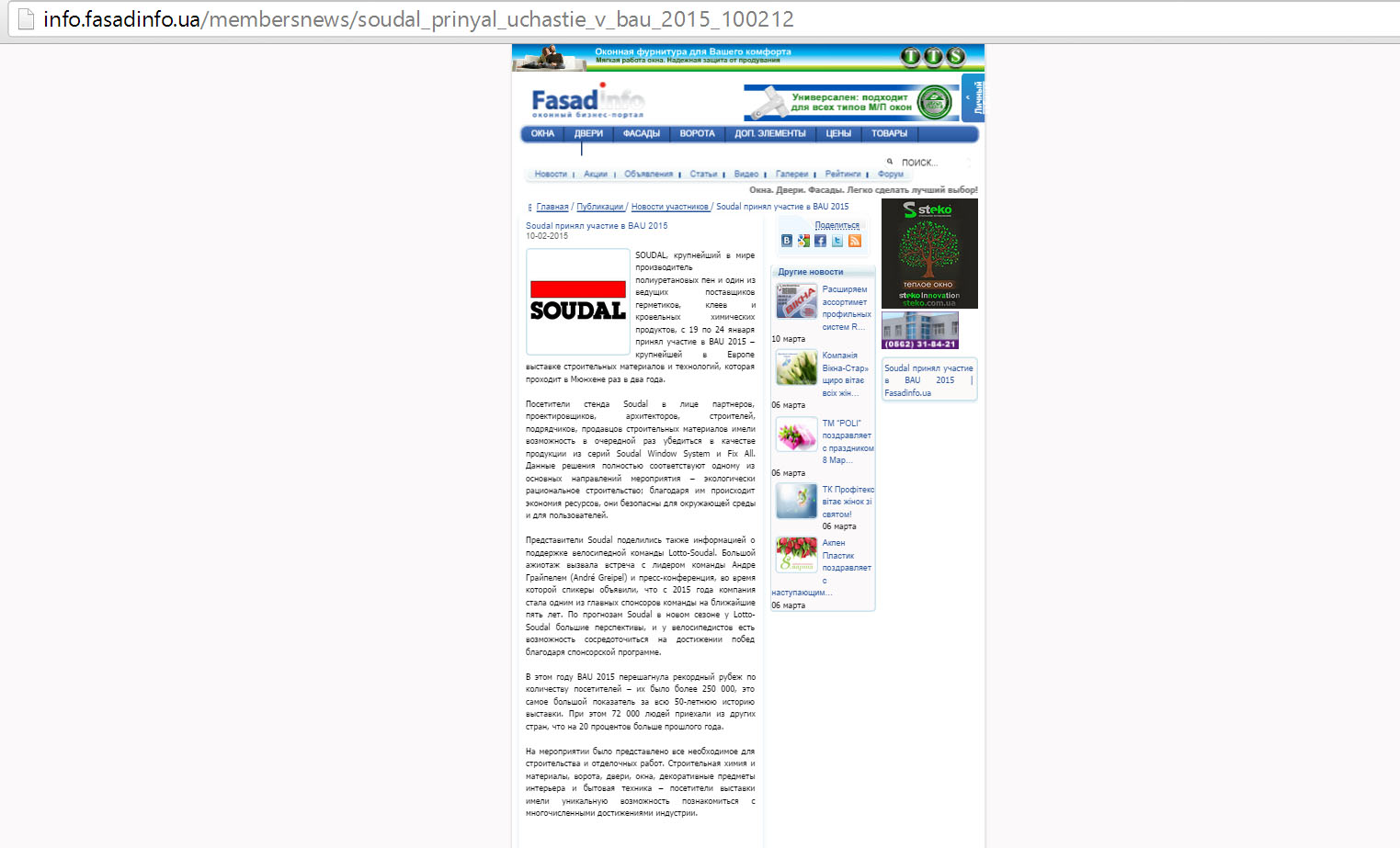1400x848 pixels.
Task: Click the ПОИСК search field
Action: [x=934, y=163]
